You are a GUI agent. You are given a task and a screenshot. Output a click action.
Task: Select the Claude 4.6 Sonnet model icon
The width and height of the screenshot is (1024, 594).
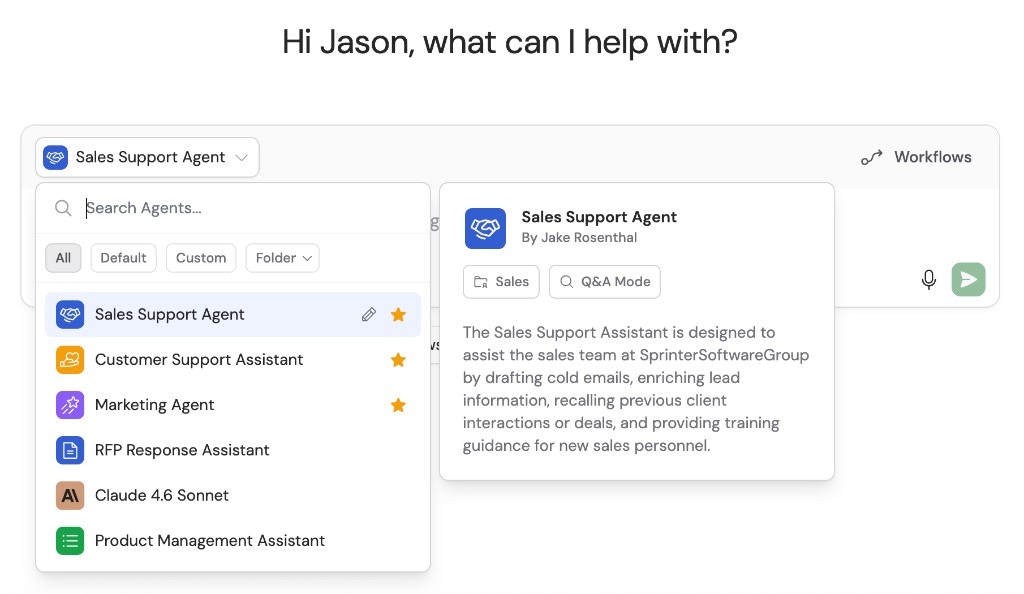[x=69, y=495]
